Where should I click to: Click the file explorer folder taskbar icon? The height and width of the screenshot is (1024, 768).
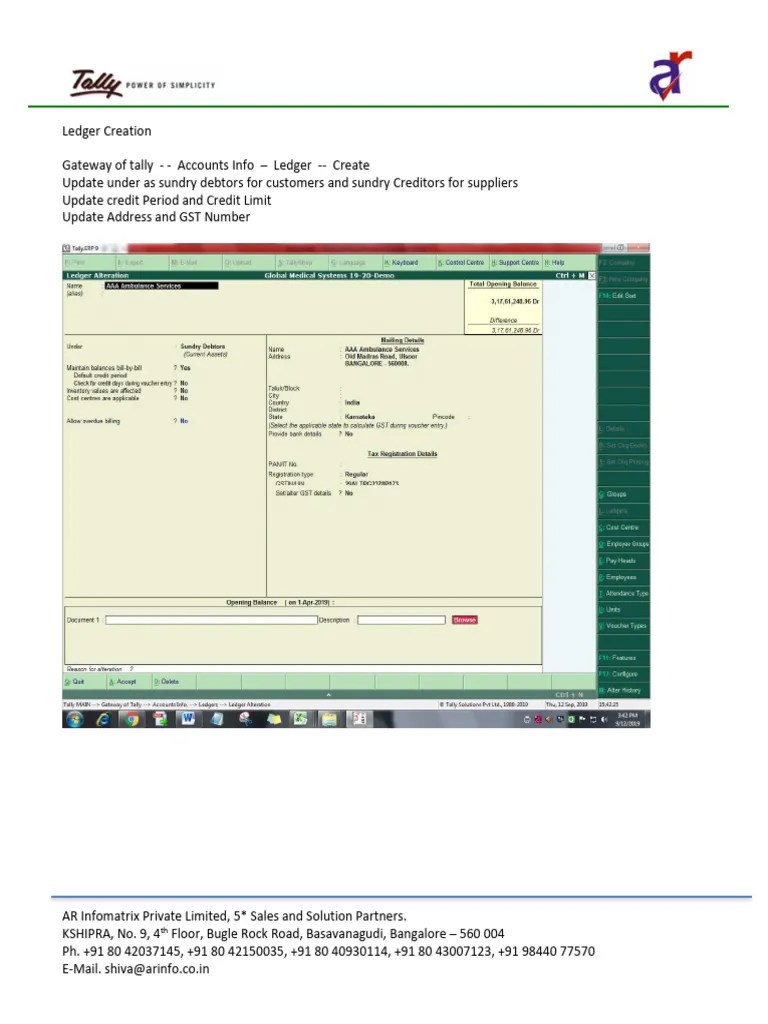329,719
